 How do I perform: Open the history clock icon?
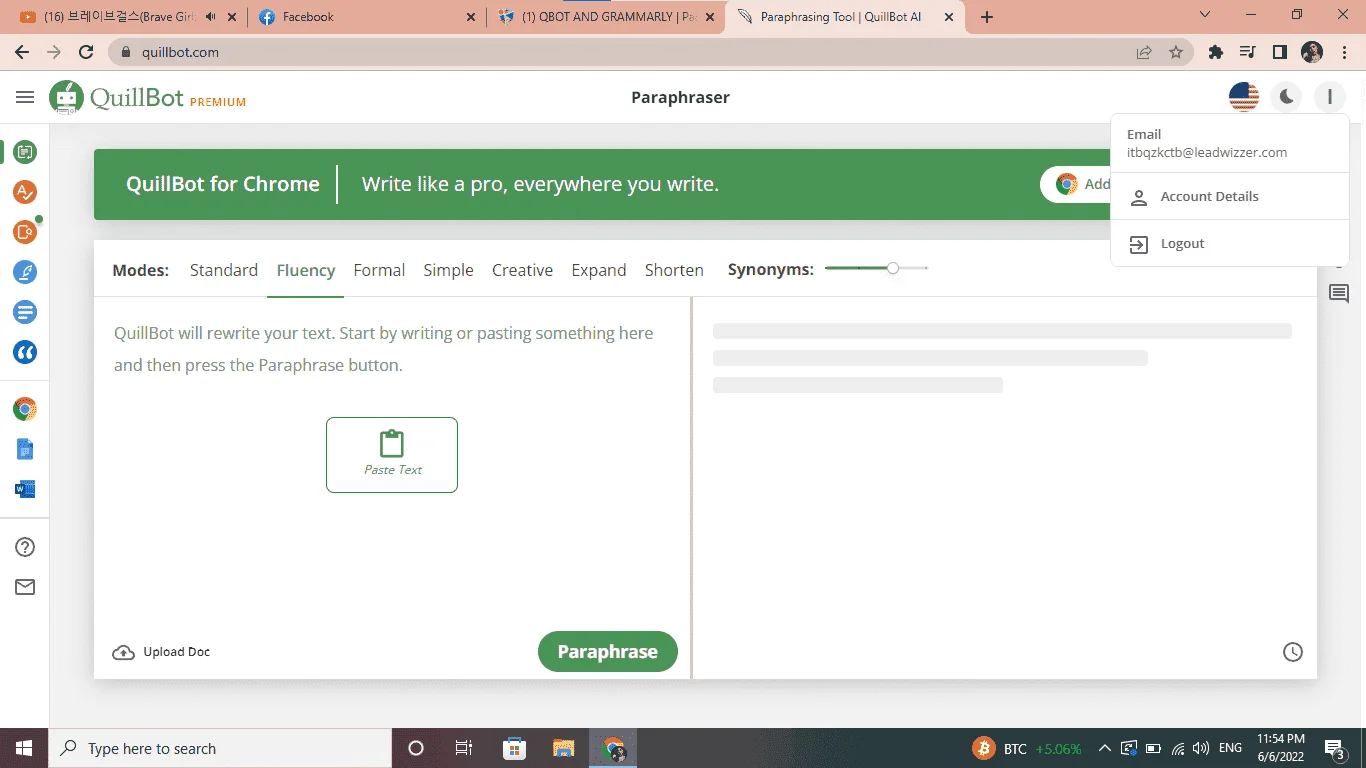[1293, 652]
